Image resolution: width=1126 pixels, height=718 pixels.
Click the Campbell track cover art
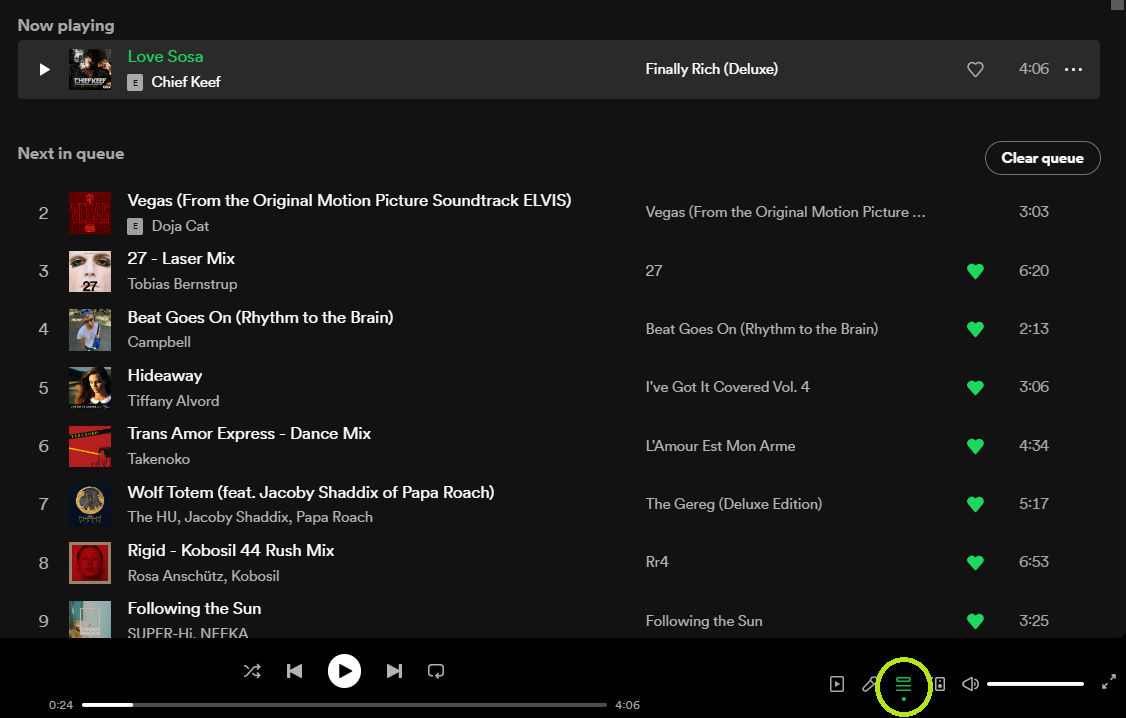pyautogui.click(x=90, y=330)
